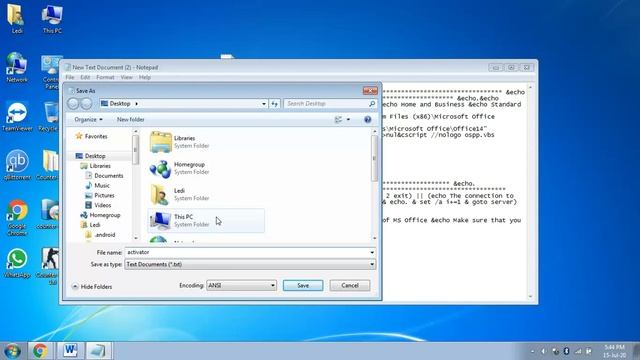Click the Cancel button
Screen dimensions: 640x360
tap(350, 285)
